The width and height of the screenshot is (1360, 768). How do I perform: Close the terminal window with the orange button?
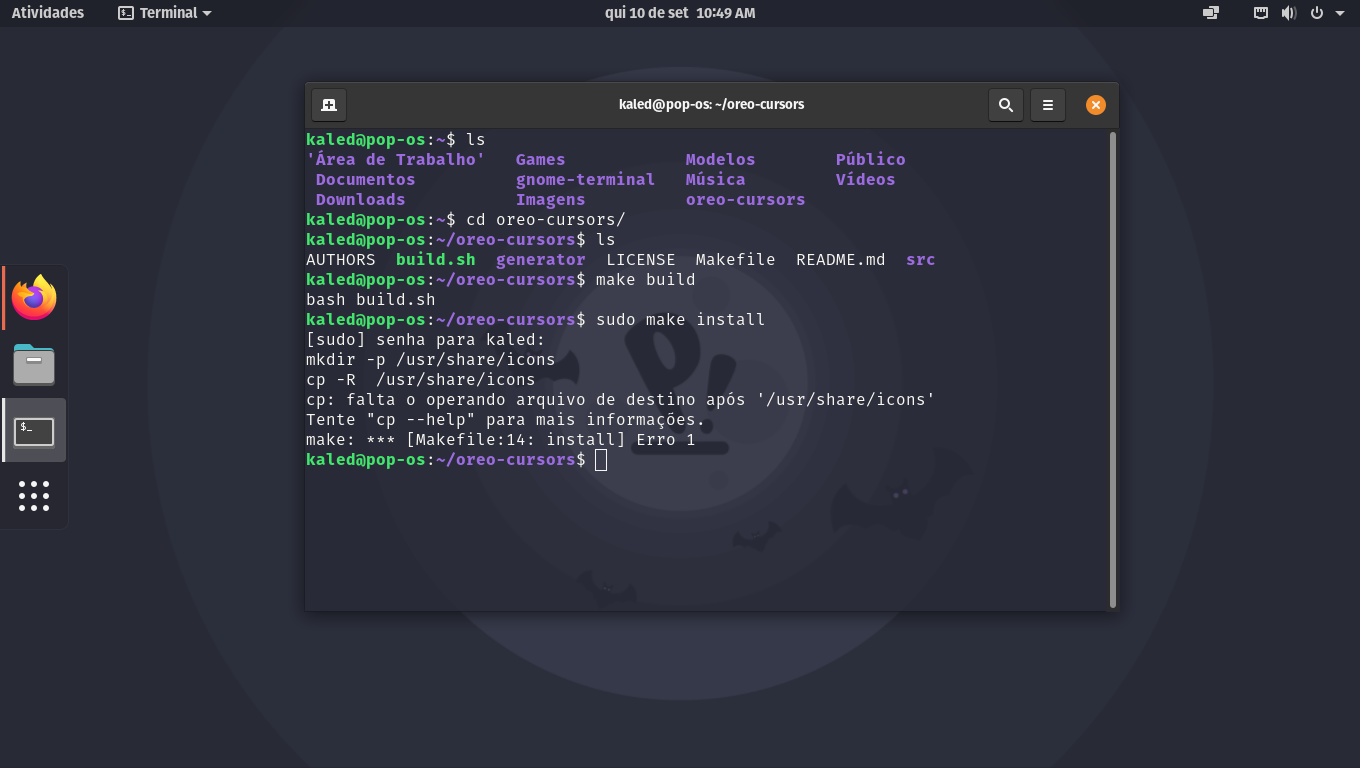click(x=1095, y=104)
